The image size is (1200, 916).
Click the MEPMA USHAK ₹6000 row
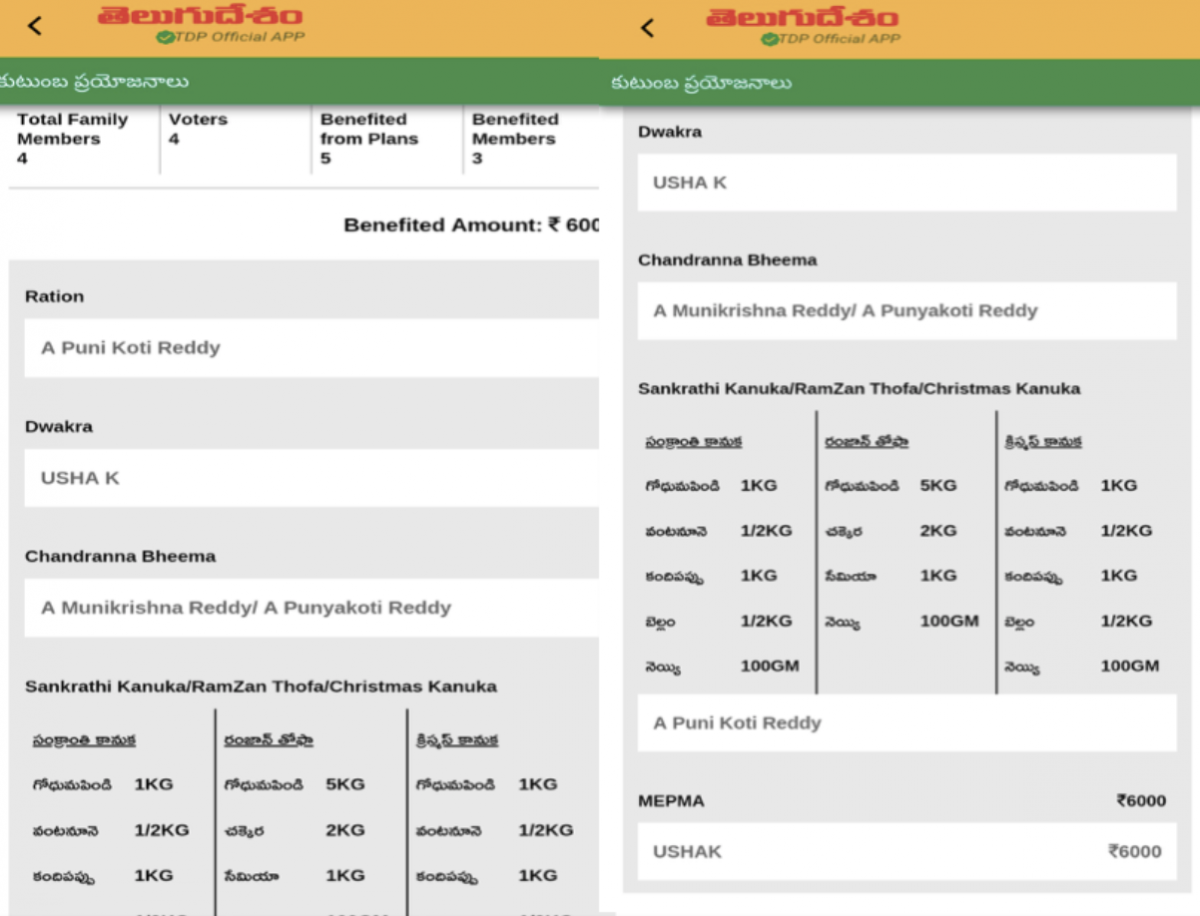coord(906,852)
